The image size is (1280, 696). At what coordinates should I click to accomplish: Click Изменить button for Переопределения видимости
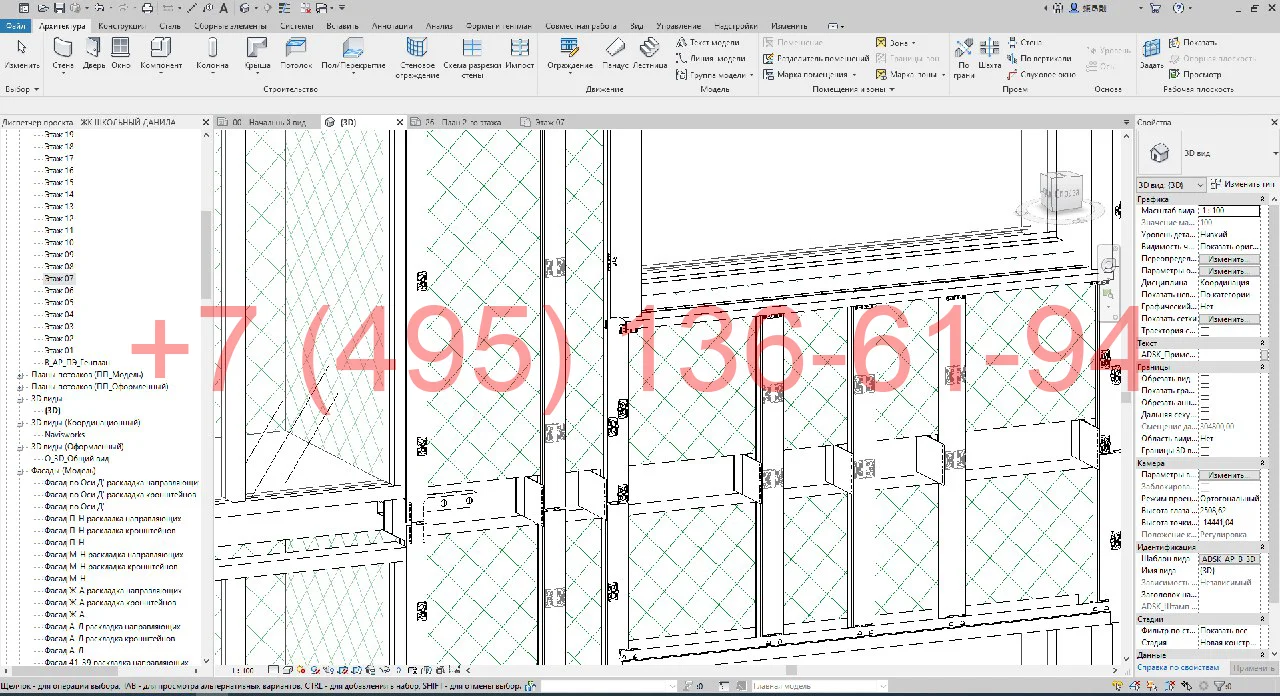point(1228,259)
